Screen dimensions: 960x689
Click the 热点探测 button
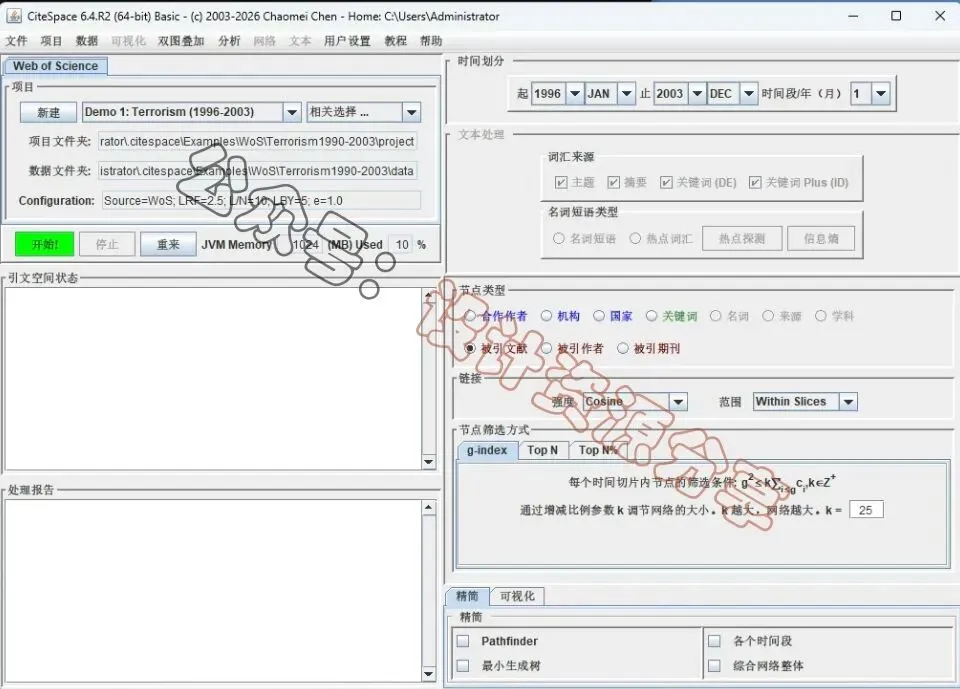(x=742, y=238)
